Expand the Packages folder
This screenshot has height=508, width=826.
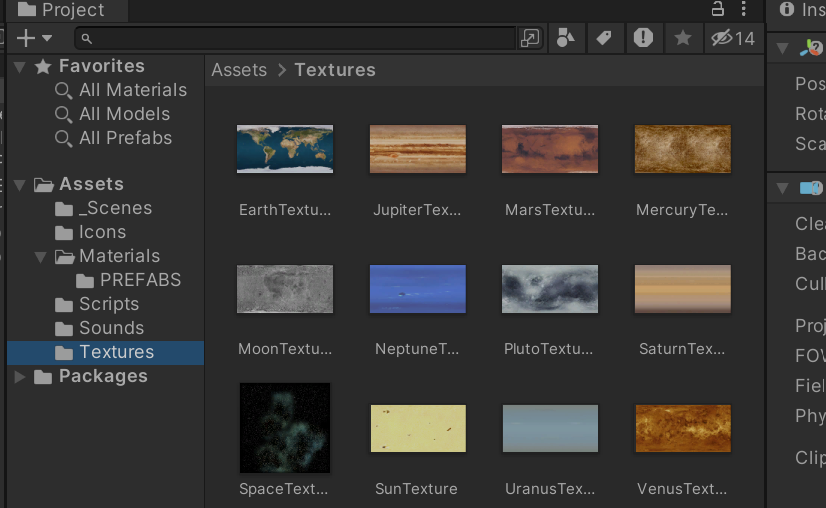click(20, 377)
